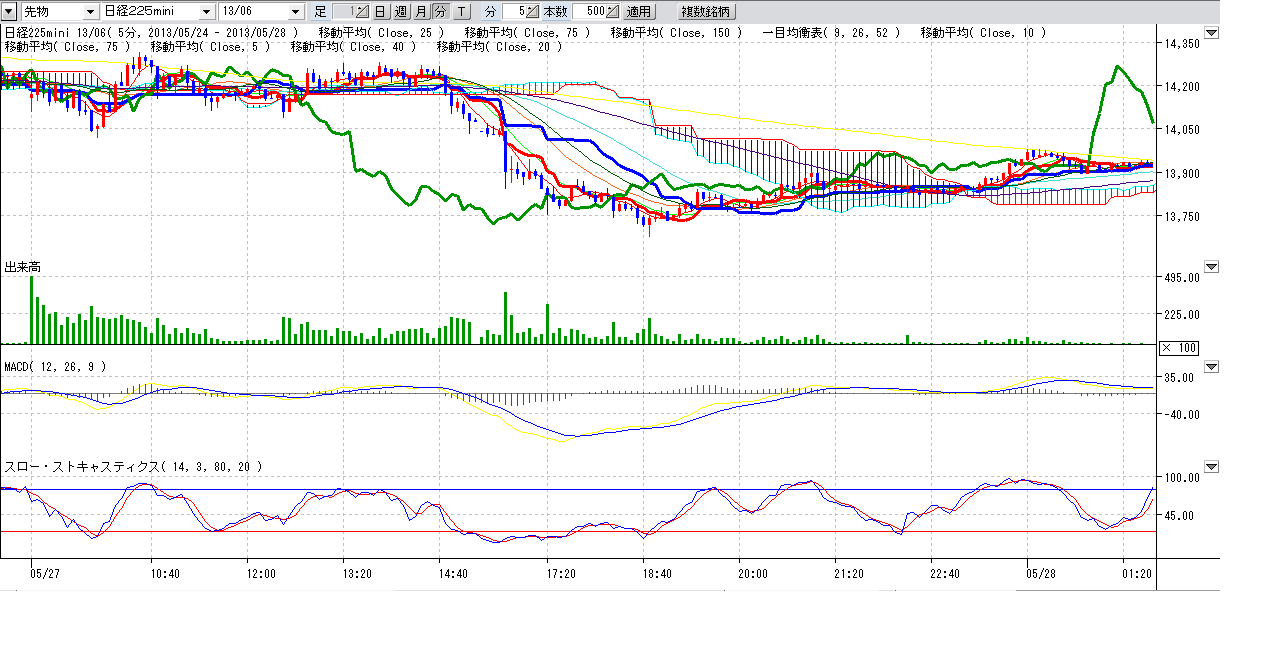Open the price chart panel menu arrow
Image resolution: width=1272 pixels, height=658 pixels.
point(1212,33)
